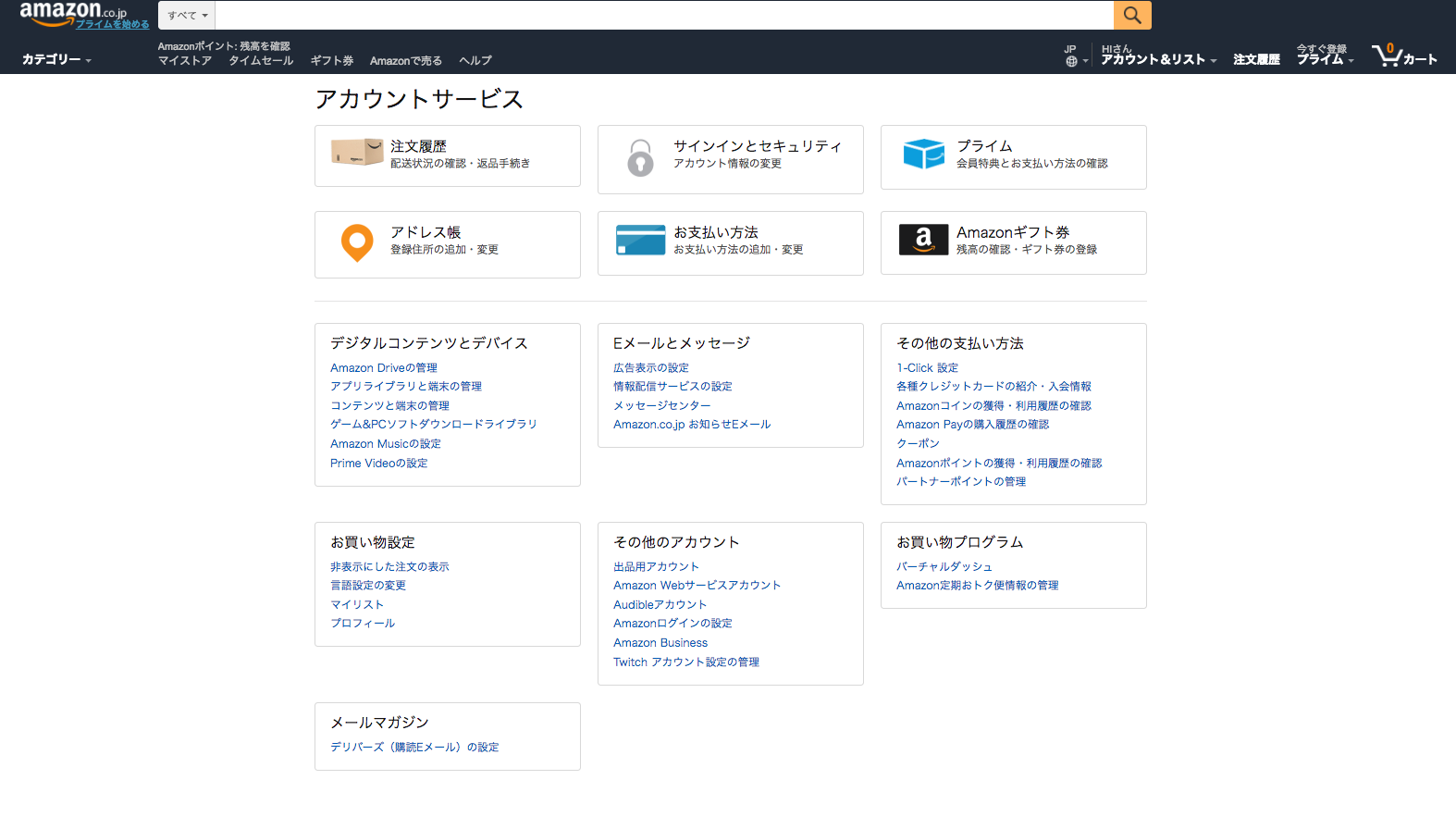Click 出品用アカウント link
This screenshot has width=1456, height=817.
(656, 567)
